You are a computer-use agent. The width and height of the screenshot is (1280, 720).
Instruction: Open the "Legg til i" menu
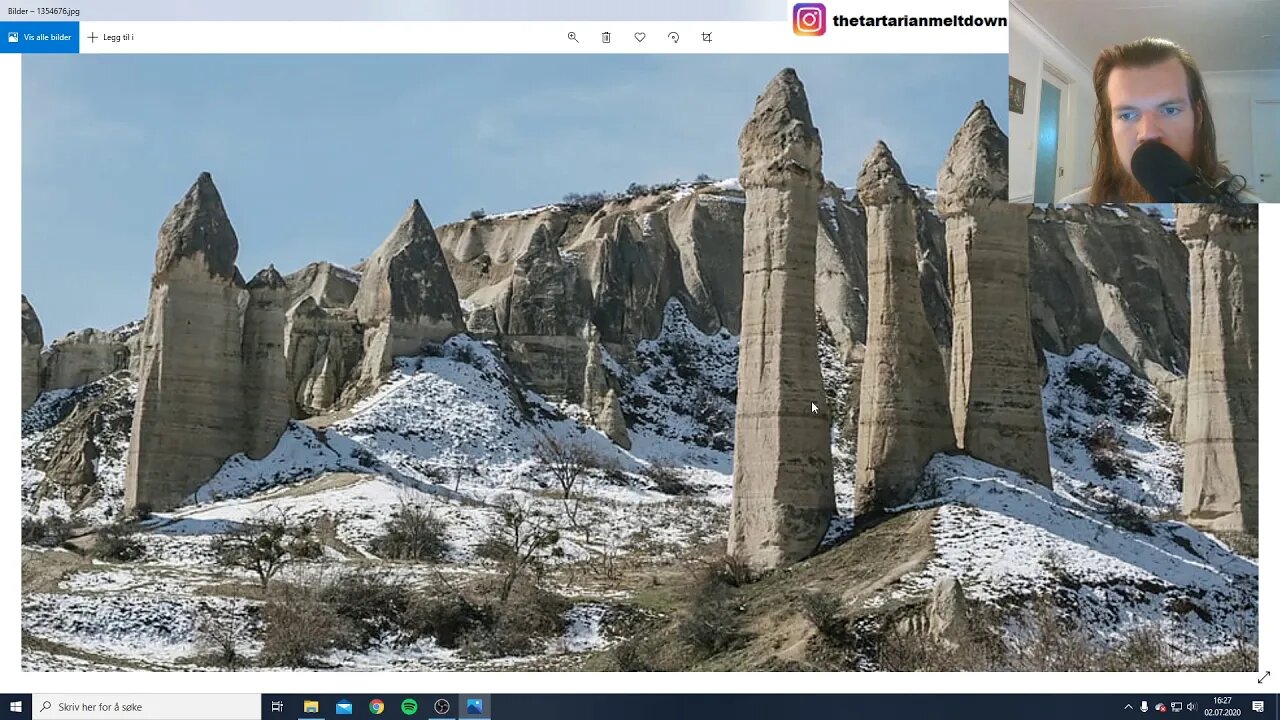[110, 37]
